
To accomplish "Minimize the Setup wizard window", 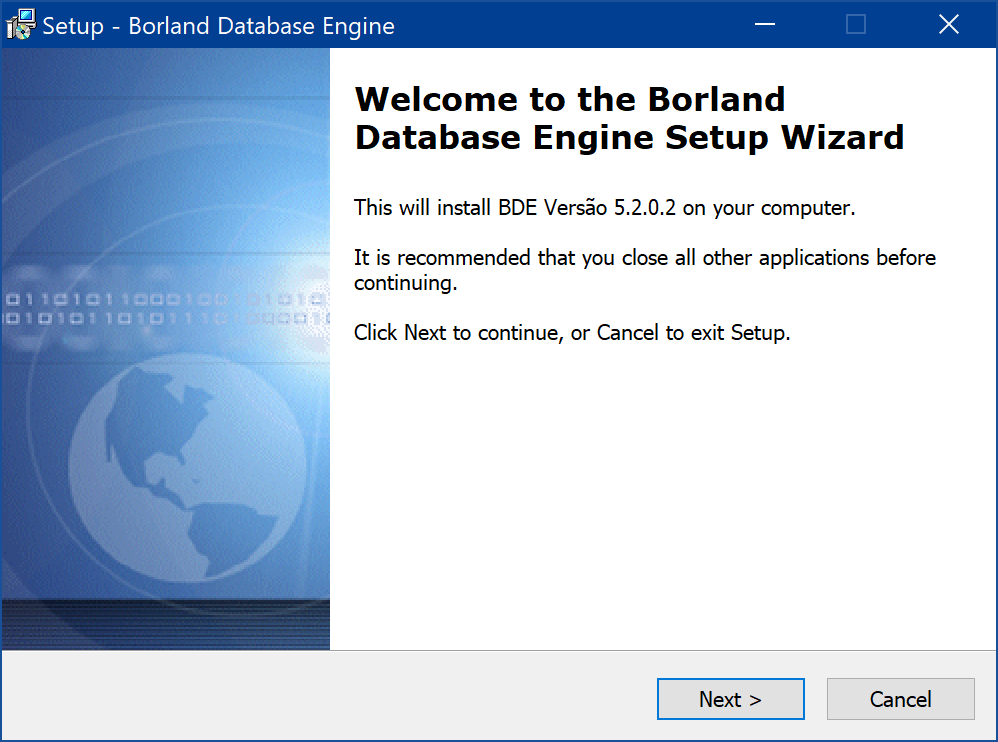I will (764, 24).
